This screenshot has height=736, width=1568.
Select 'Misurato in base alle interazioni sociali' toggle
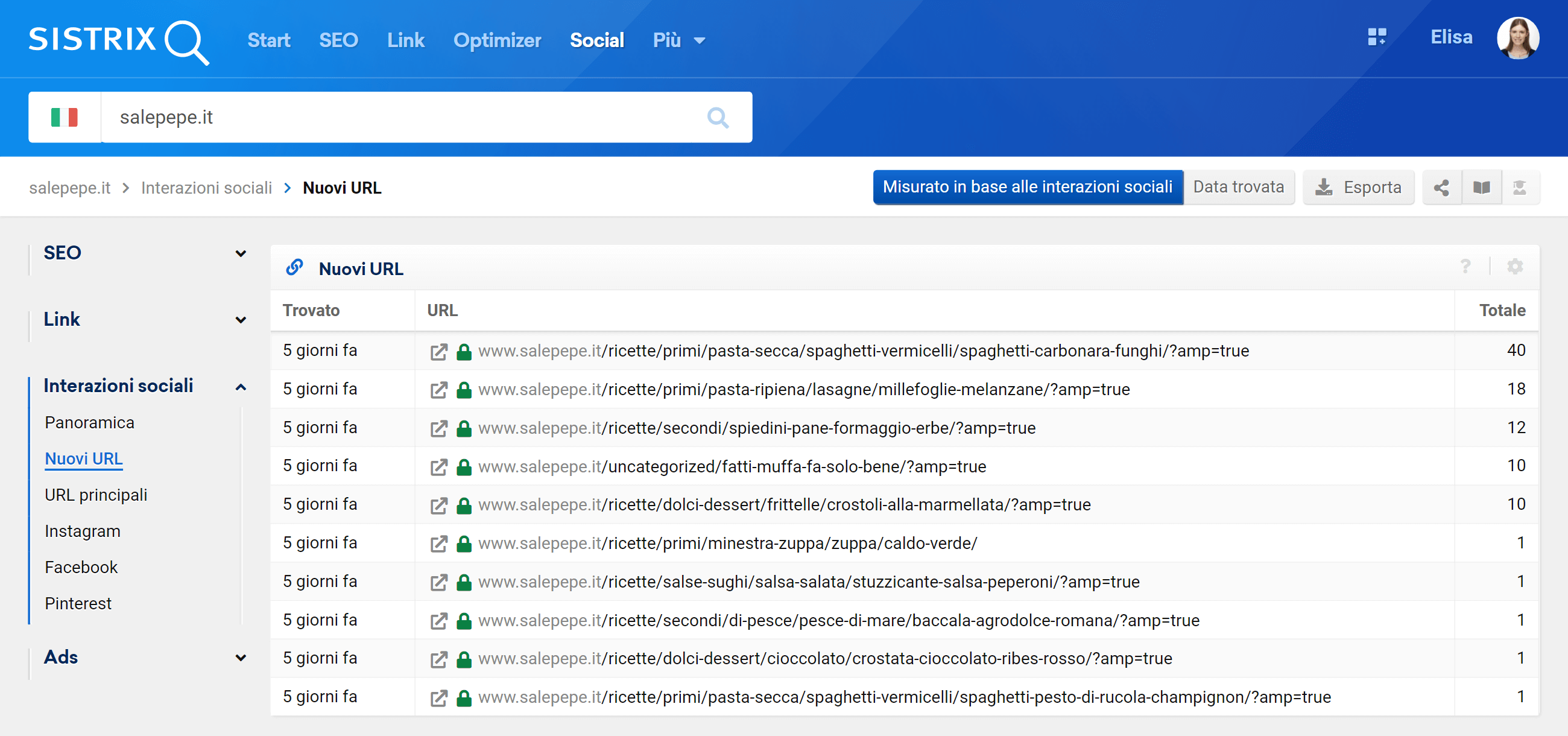pyautogui.click(x=1028, y=188)
